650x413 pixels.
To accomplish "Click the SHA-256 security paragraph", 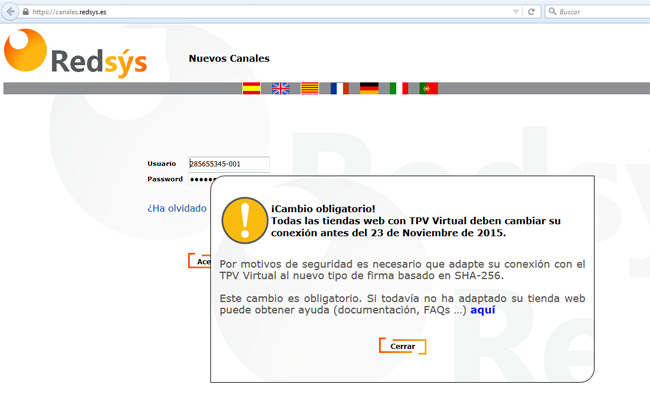I will pyautogui.click(x=402, y=270).
